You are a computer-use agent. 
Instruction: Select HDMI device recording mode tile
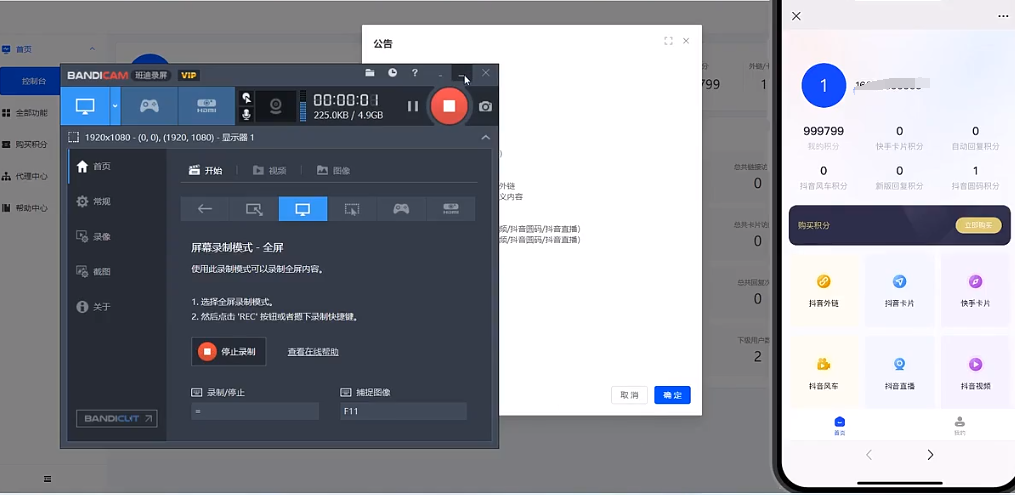451,209
